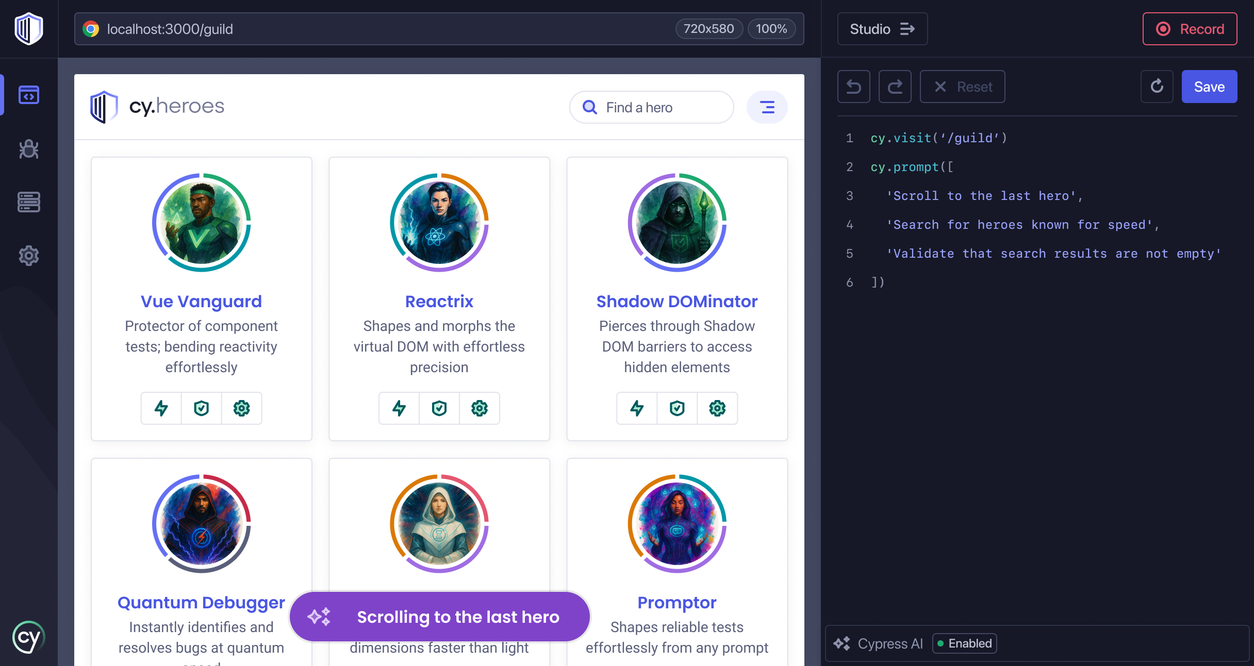This screenshot has width=1254, height=666.
Task: Click the shield icon on Reactrix's card
Action: pyautogui.click(x=439, y=408)
